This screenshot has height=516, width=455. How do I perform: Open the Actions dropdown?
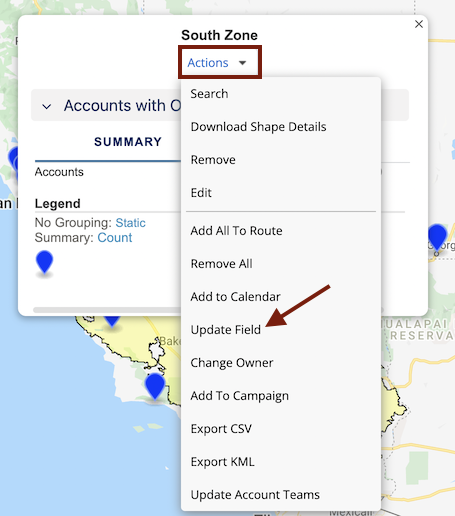coord(217,62)
